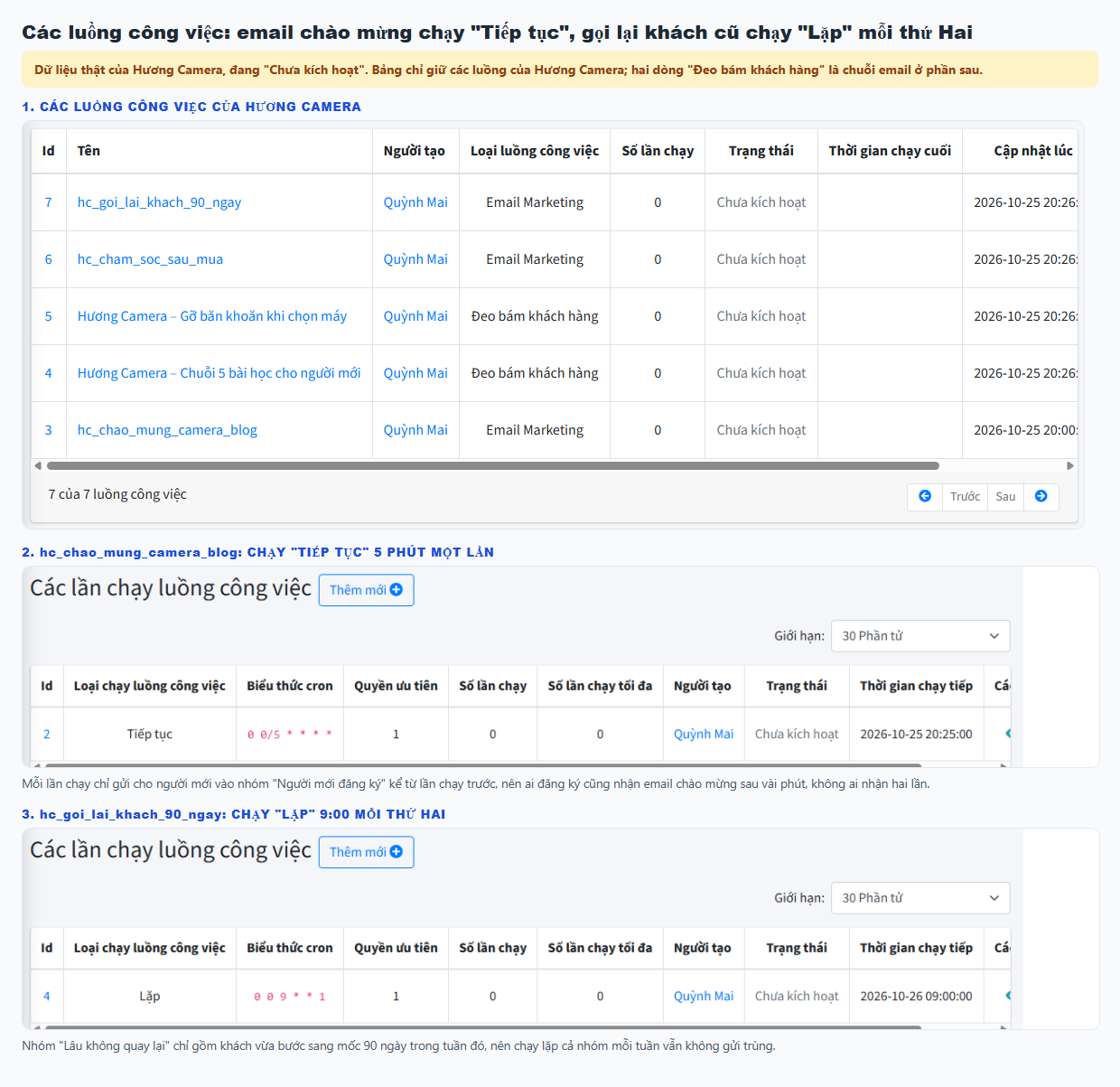This screenshot has width=1120, height=1087.
Task: Click 'Thời gian chạy cuối' column header
Action: pyautogui.click(x=890, y=151)
